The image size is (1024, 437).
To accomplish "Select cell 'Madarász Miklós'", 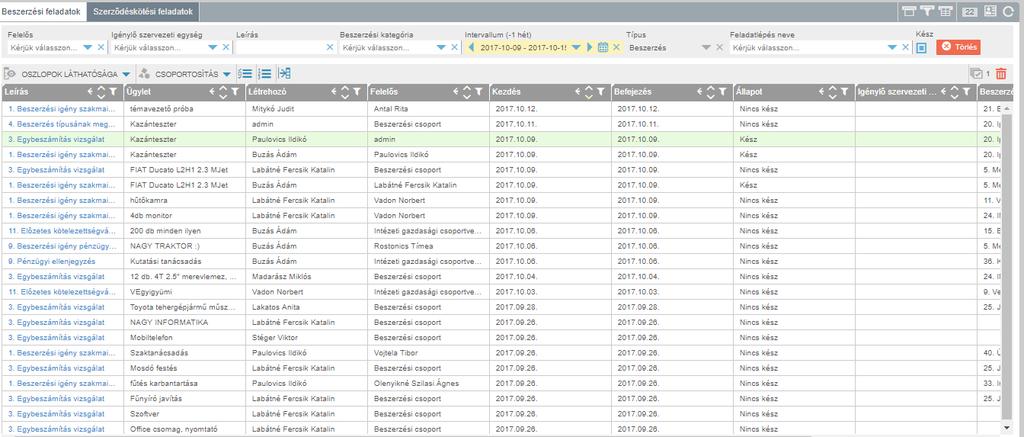I will pos(281,277).
